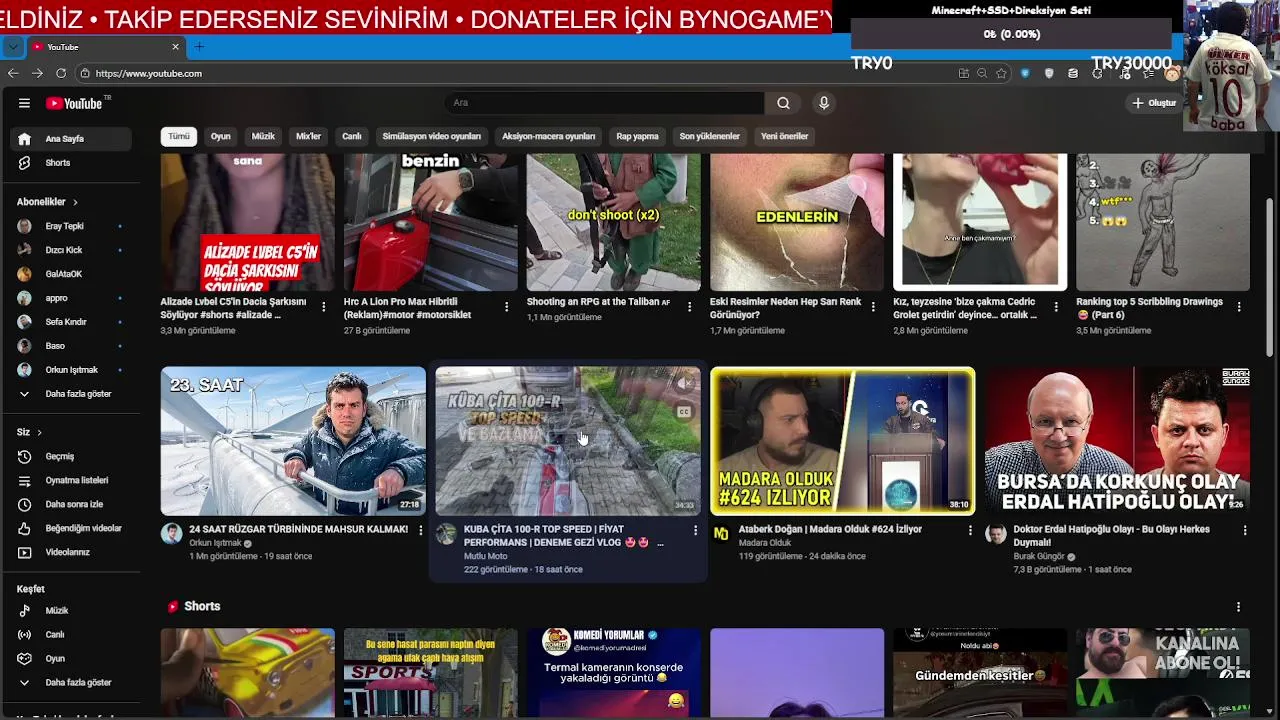
Task: Open the Baso channel
Action: tap(70, 346)
